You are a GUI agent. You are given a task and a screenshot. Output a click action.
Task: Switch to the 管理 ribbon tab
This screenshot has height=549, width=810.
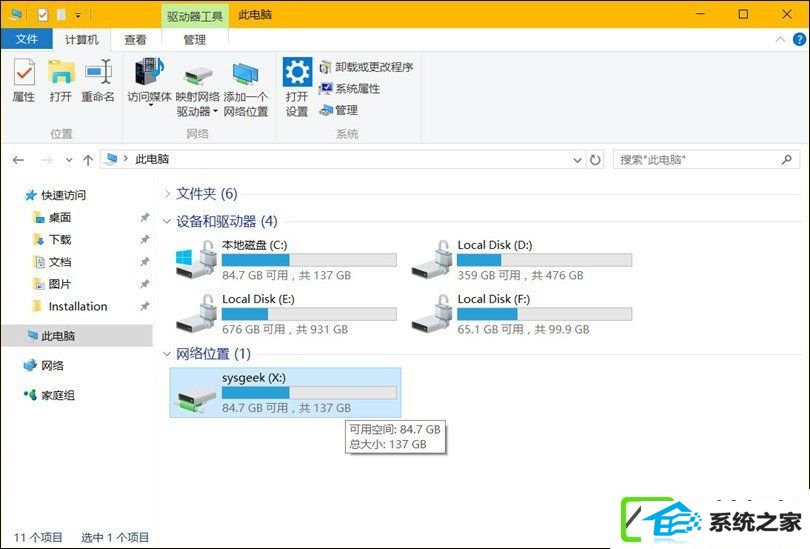click(195, 39)
